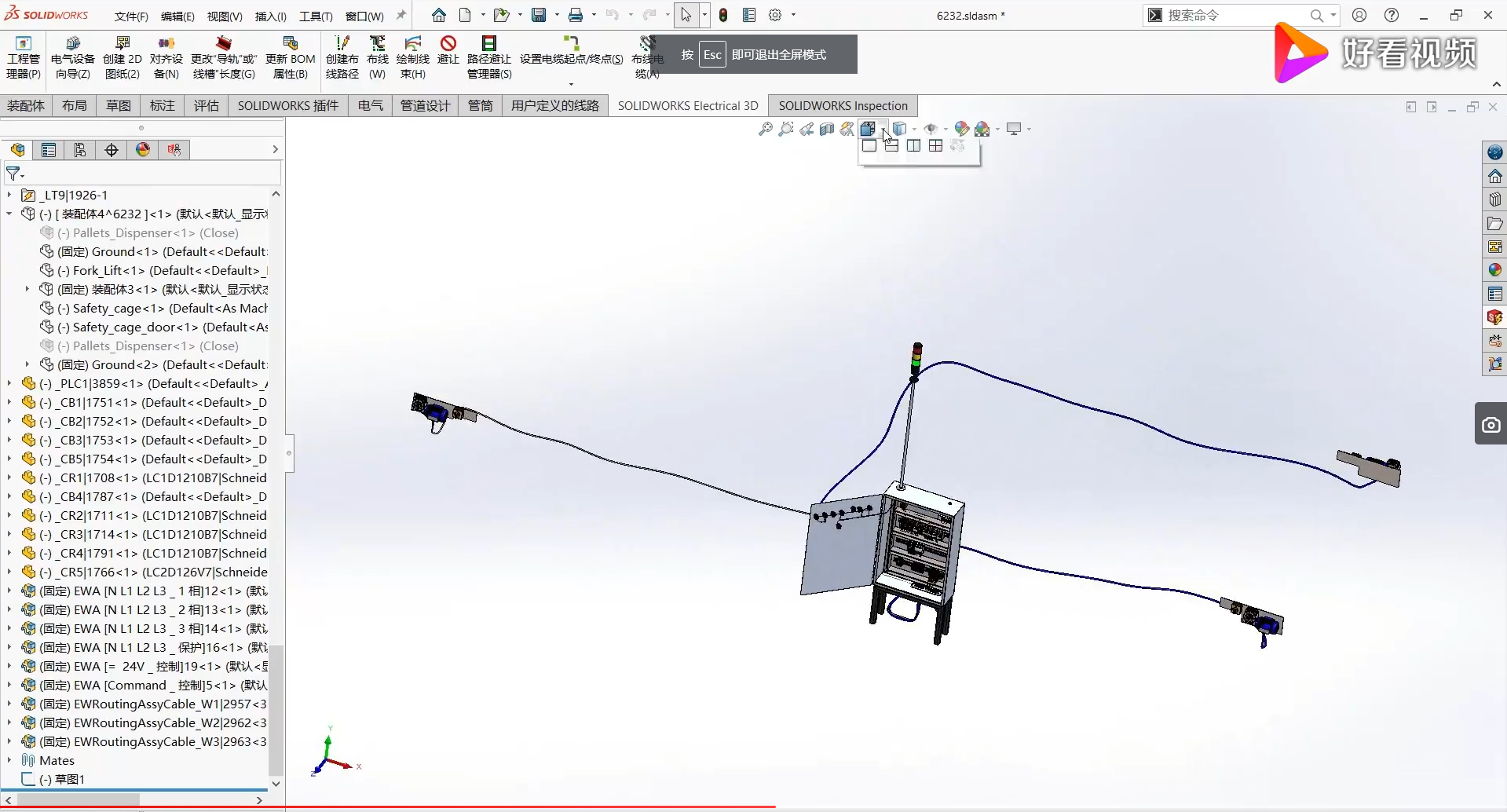1507x812 pixels.
Task: Open the 插入(I) menu
Action: pyautogui.click(x=271, y=16)
